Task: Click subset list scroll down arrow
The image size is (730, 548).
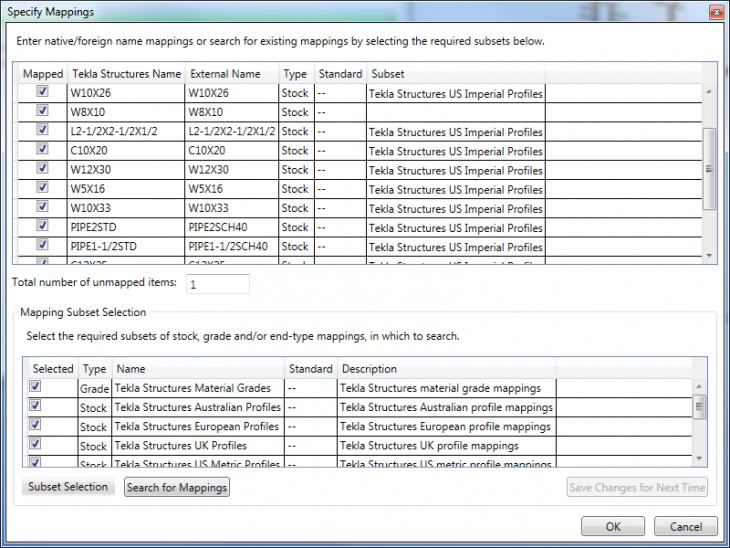Action: [699, 458]
